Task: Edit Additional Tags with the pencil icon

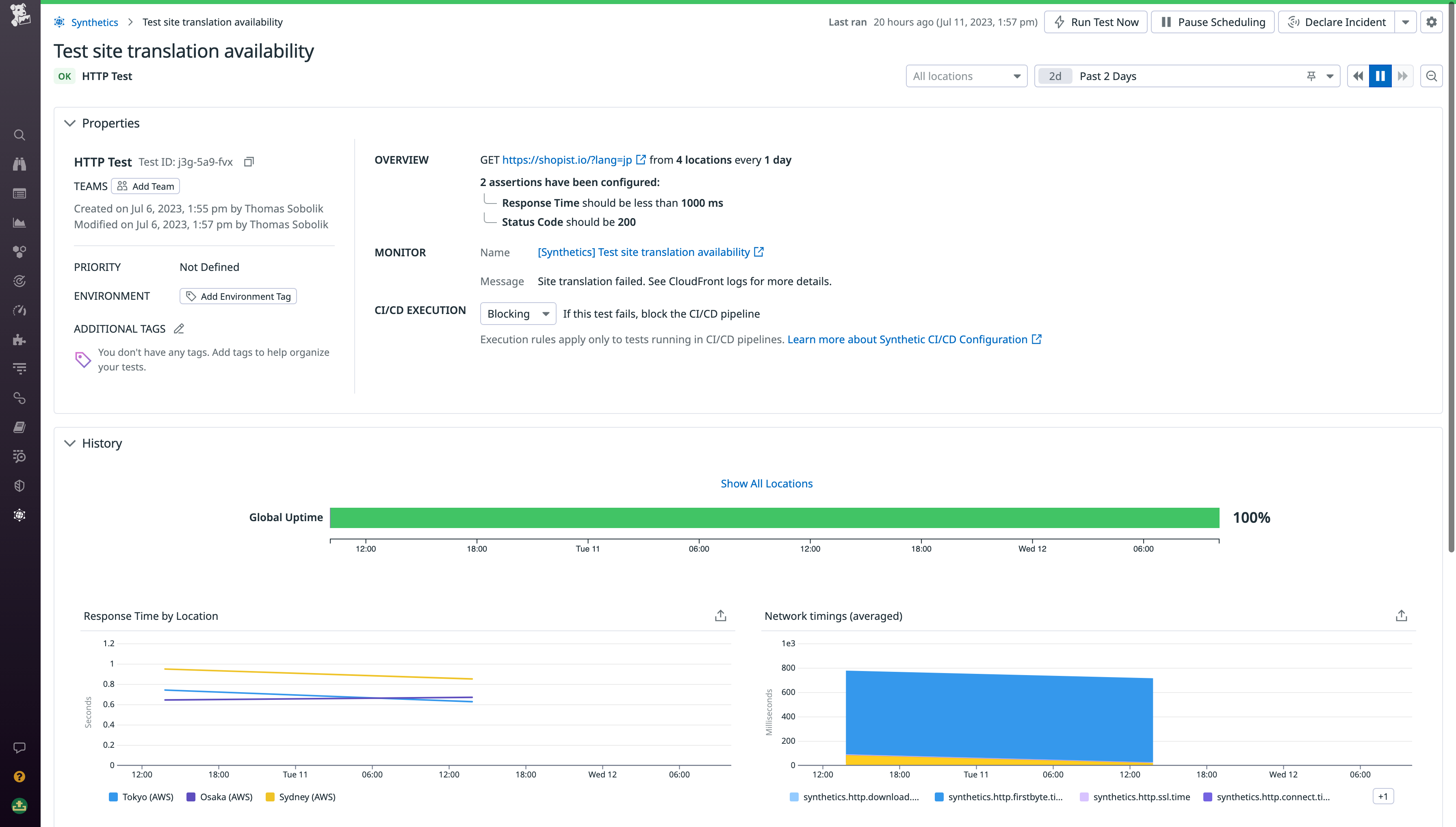Action: click(178, 328)
